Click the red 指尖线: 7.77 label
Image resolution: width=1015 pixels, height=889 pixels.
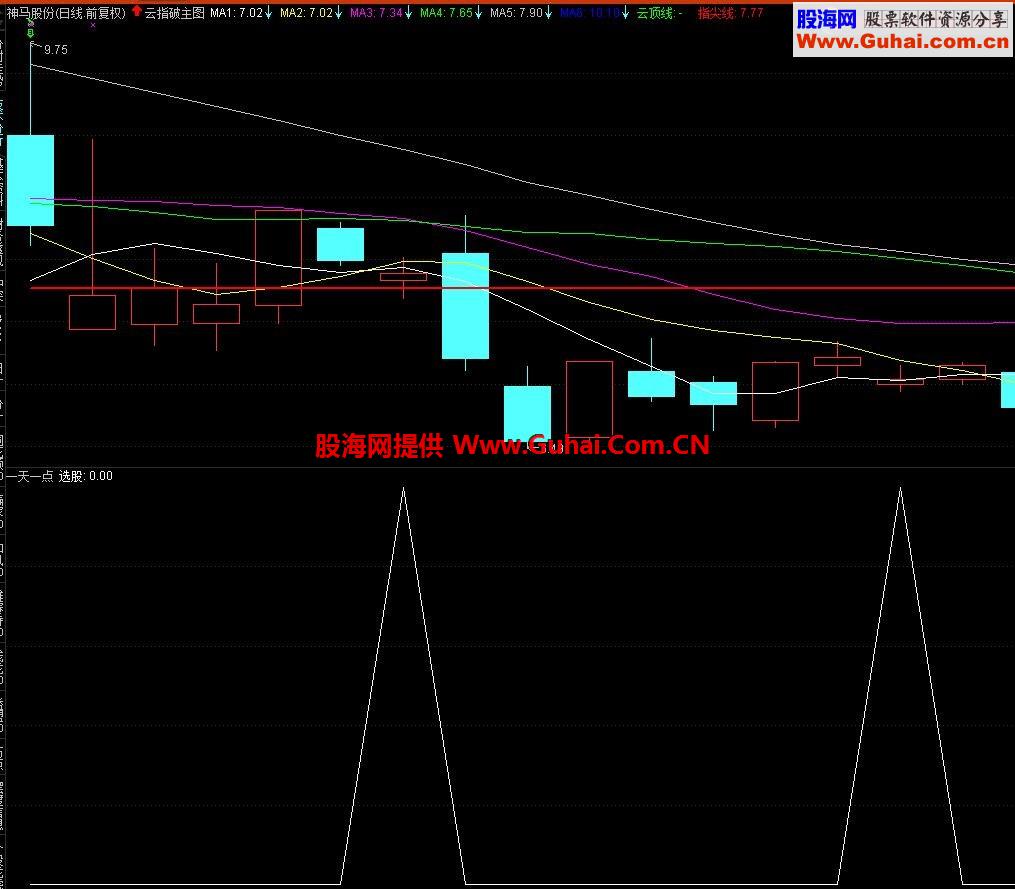(x=730, y=13)
